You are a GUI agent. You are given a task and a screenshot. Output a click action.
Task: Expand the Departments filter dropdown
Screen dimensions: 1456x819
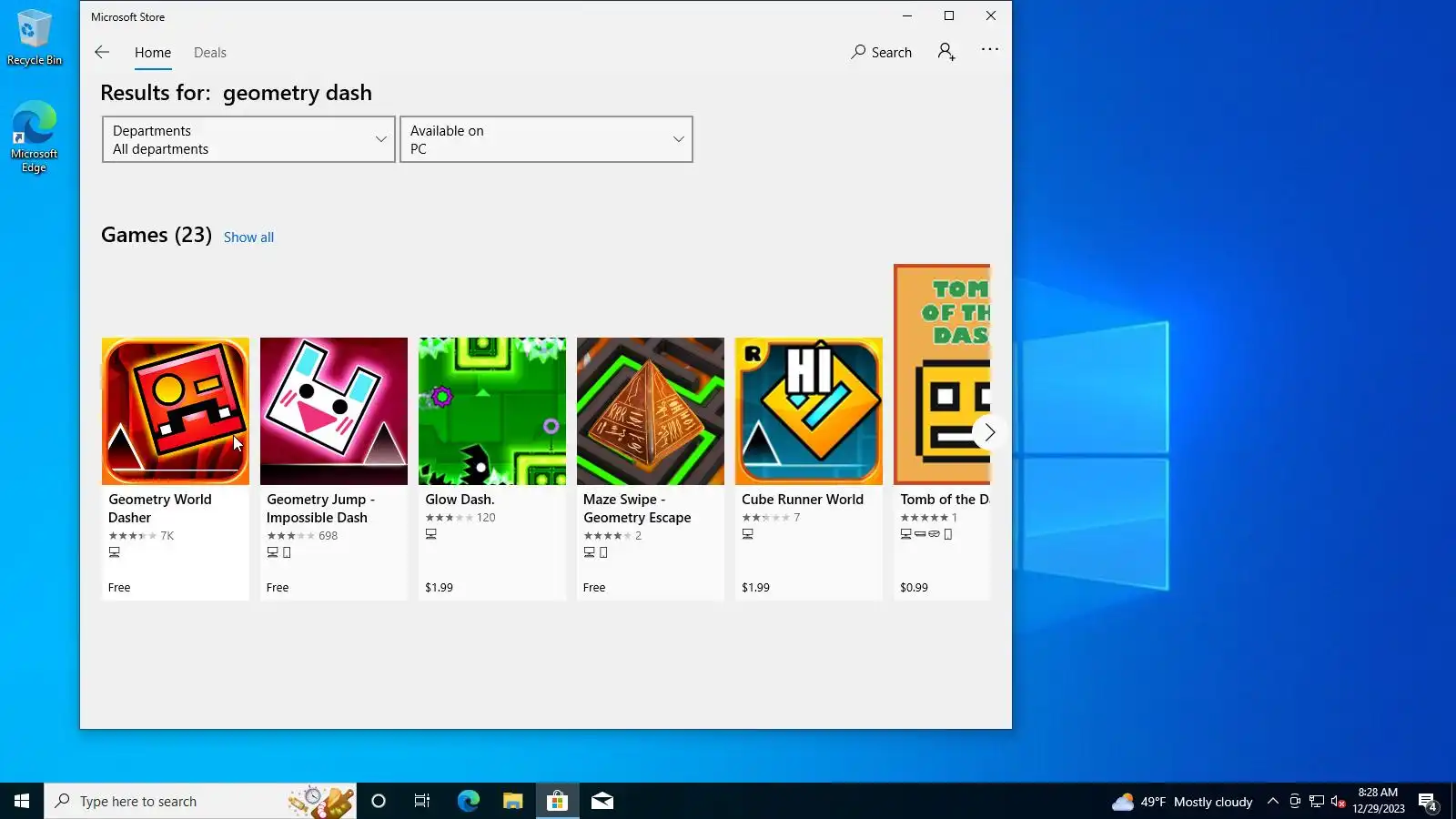[248, 139]
